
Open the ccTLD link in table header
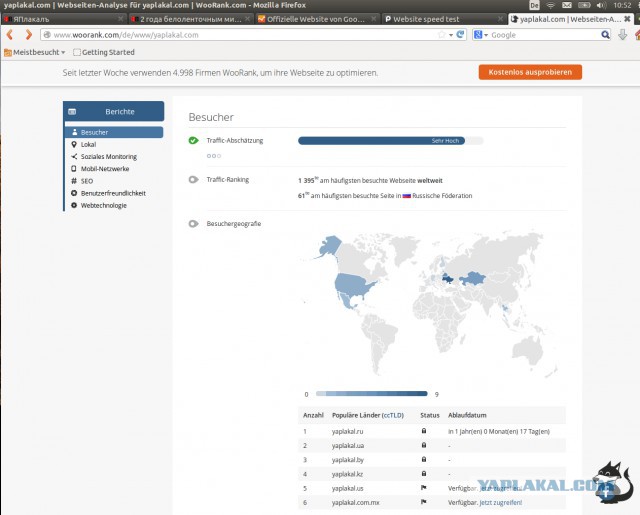tap(393, 415)
